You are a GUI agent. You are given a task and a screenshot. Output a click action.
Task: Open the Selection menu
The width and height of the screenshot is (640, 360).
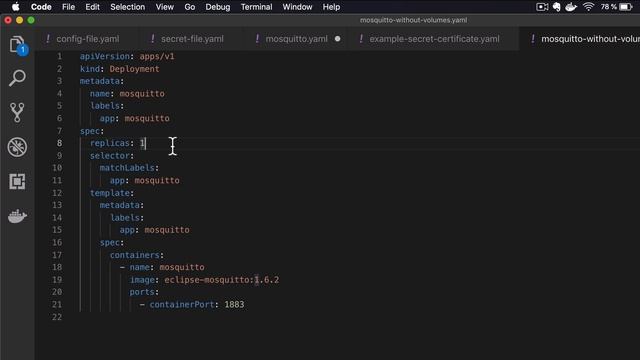(127, 7)
